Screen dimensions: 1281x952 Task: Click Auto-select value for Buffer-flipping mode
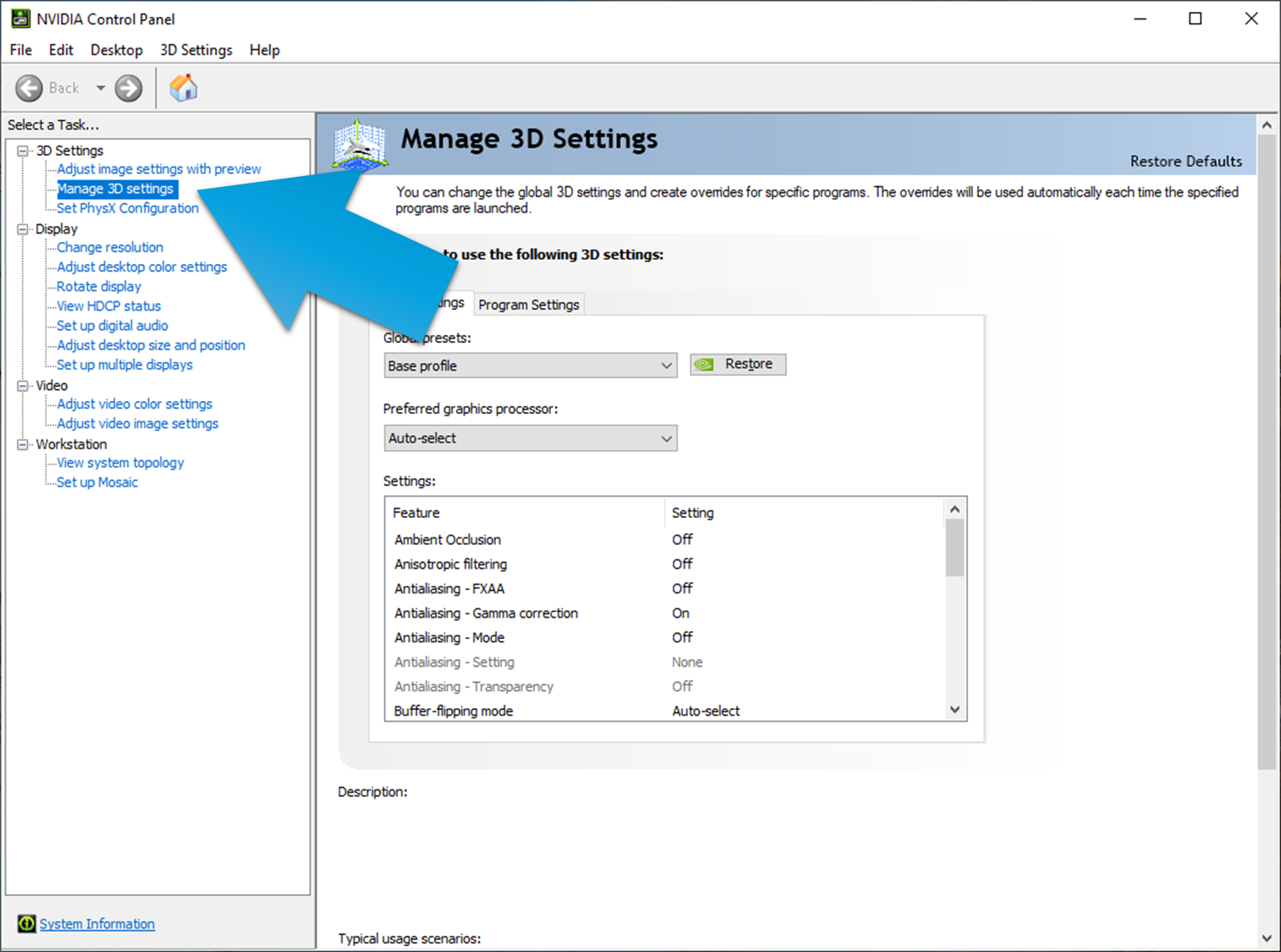coord(706,712)
